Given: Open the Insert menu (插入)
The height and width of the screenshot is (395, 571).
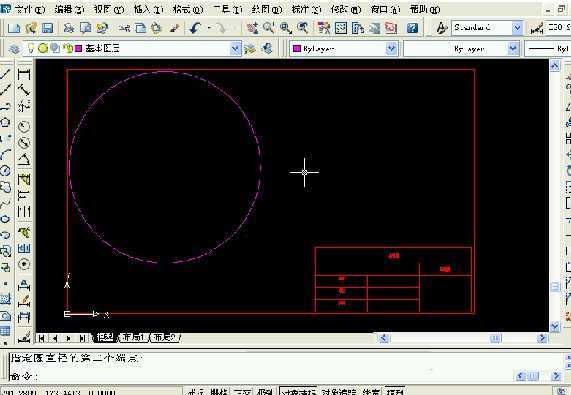Looking at the screenshot, I should coord(148,9).
